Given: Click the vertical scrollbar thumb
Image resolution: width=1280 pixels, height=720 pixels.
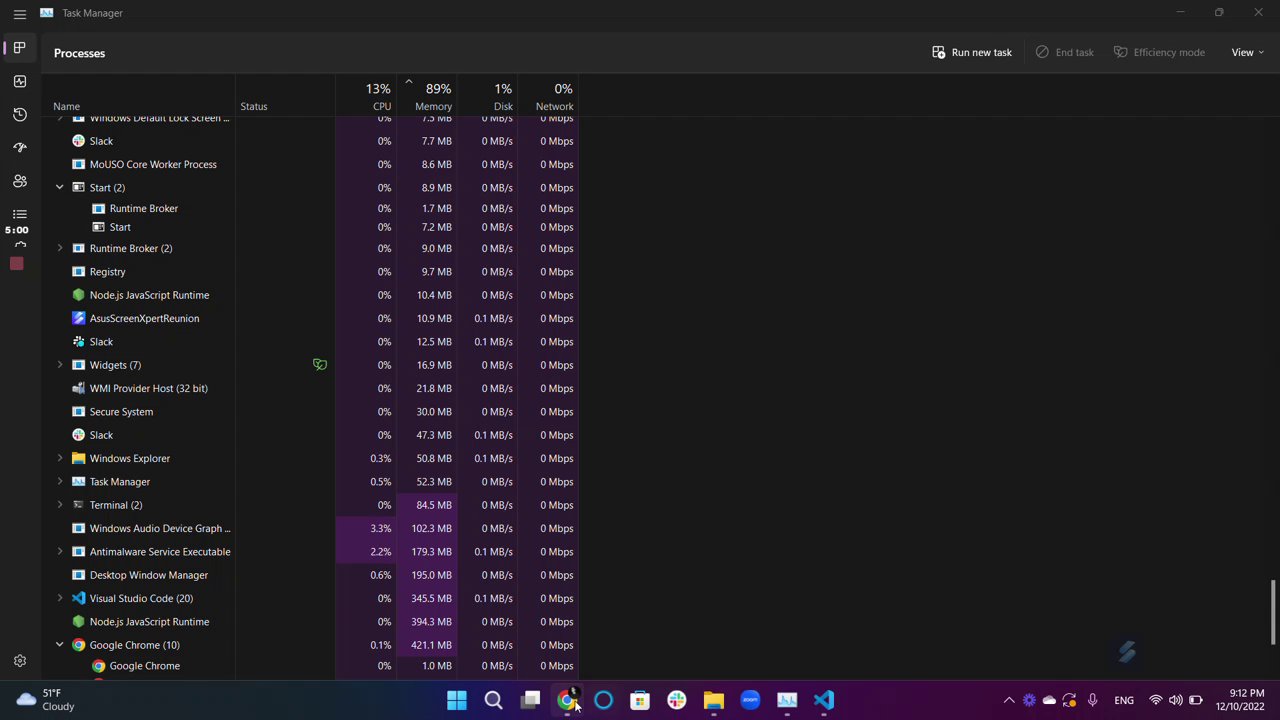Looking at the screenshot, I should coord(1273,612).
